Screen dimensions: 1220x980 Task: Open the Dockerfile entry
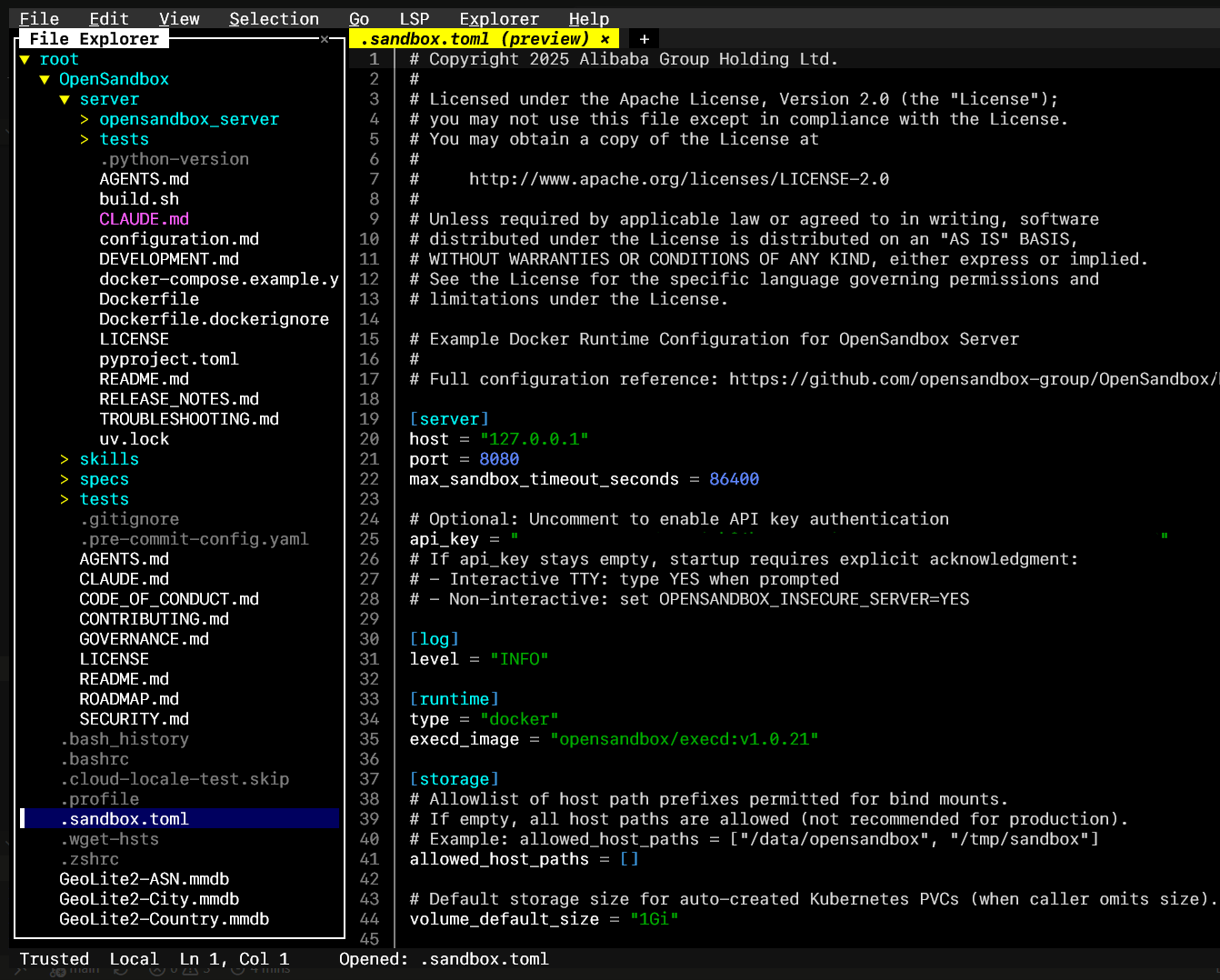pyautogui.click(x=149, y=299)
